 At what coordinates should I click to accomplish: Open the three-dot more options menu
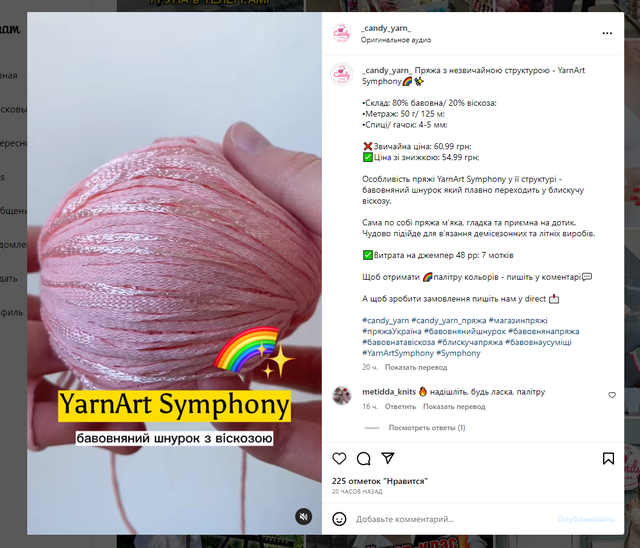pos(607,33)
